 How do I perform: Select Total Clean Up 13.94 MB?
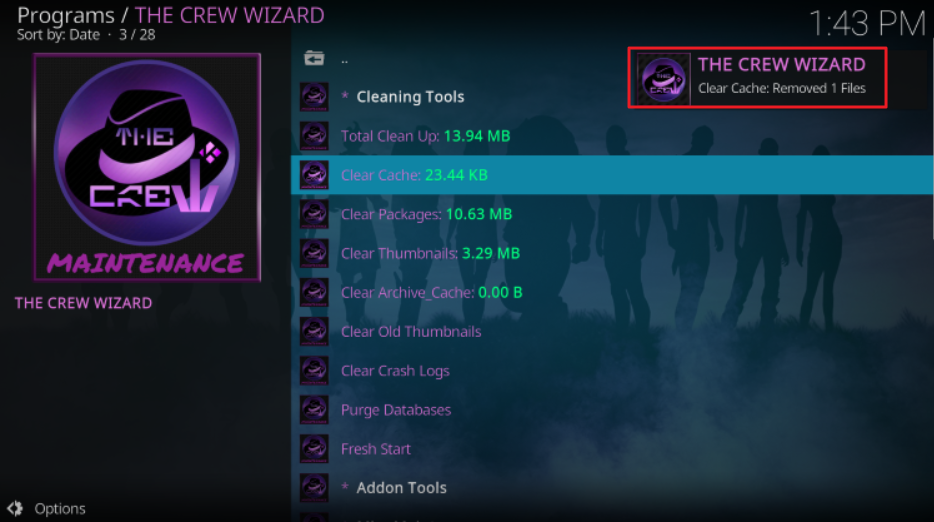(x=612, y=136)
